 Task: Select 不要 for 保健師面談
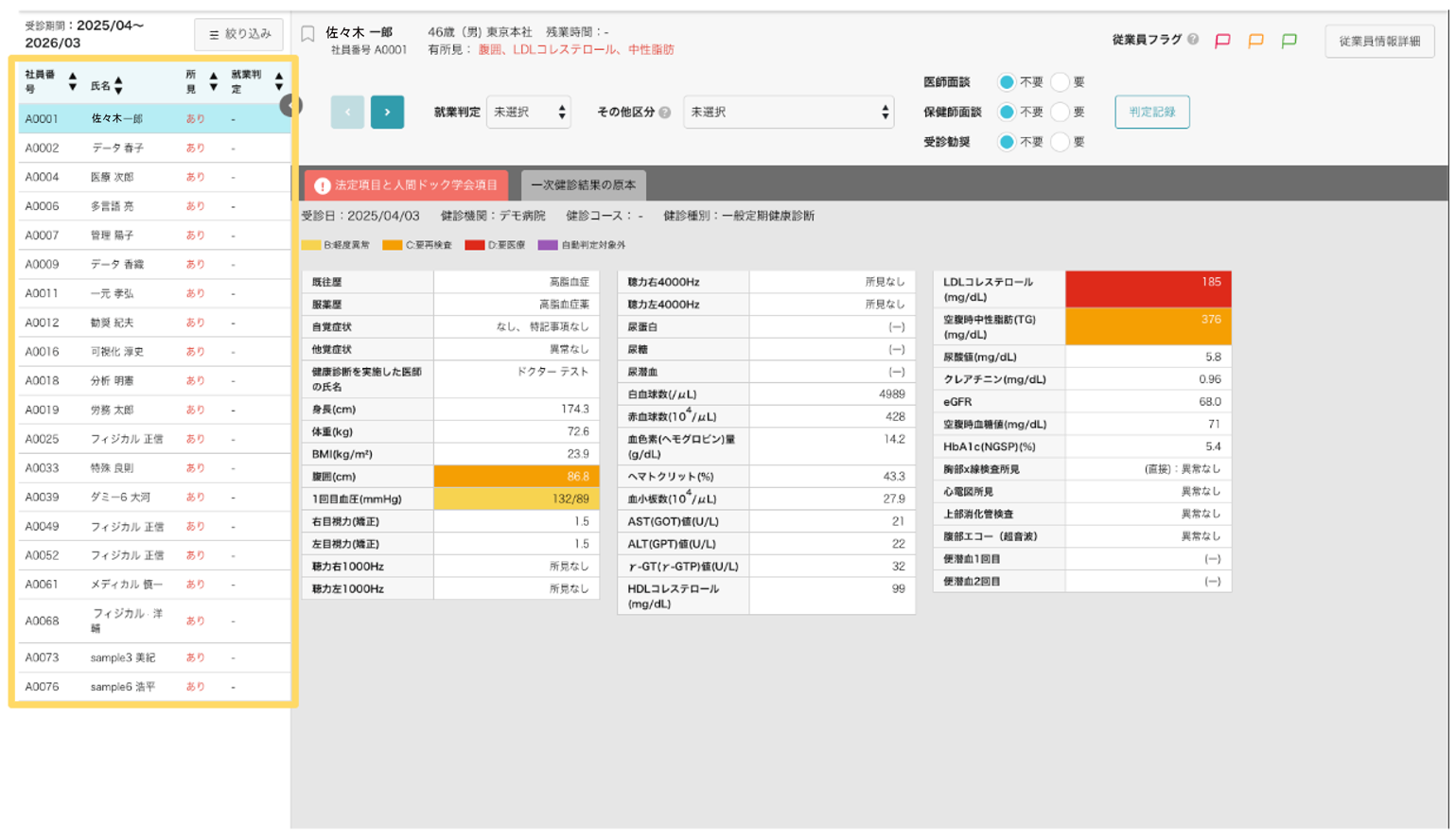[x=1007, y=113]
